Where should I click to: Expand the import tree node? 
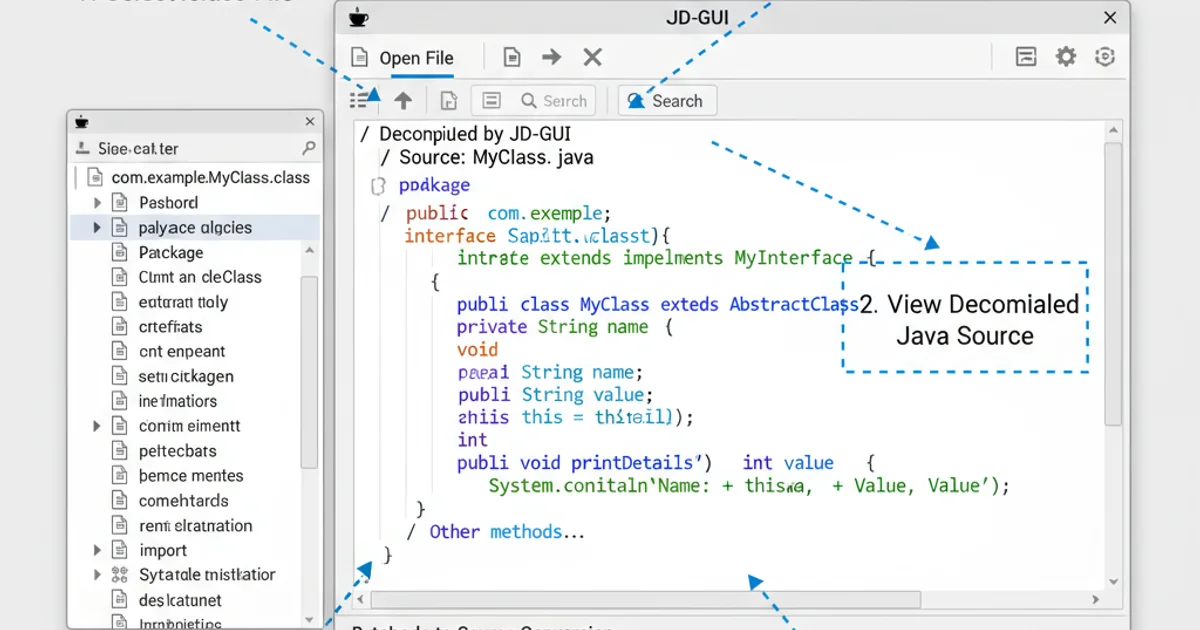click(97, 550)
